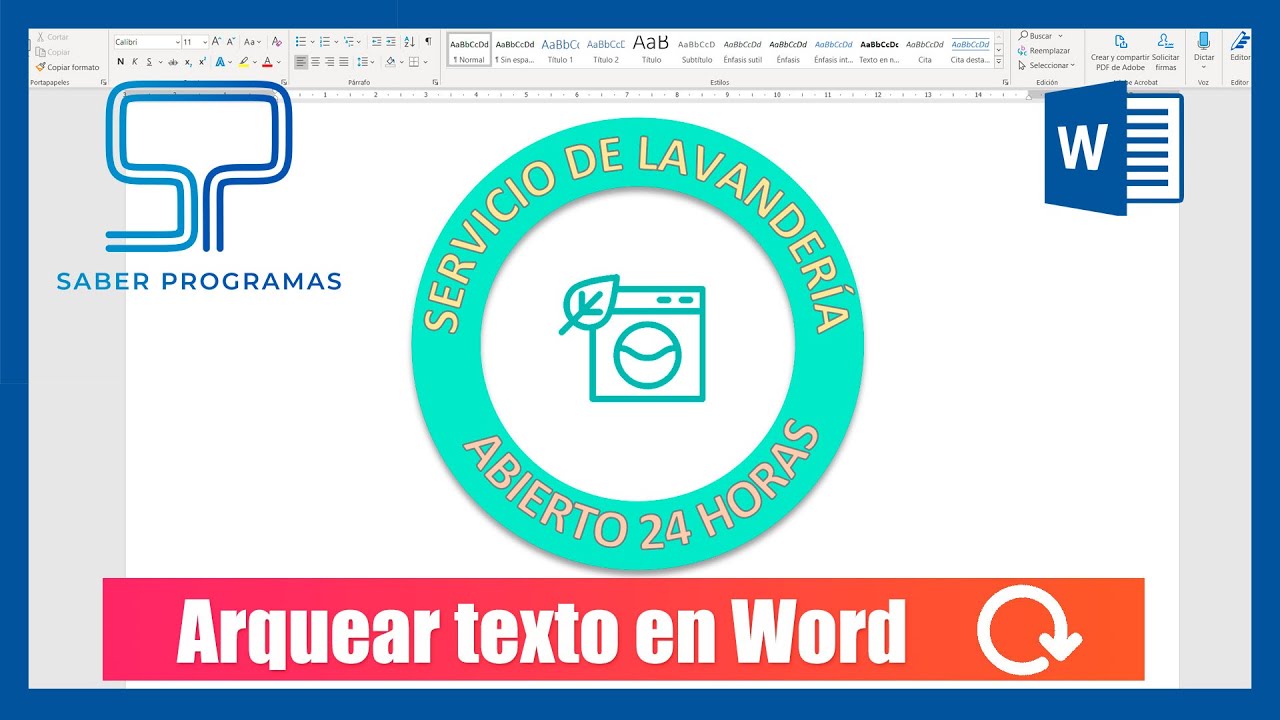The height and width of the screenshot is (720, 1280).
Task: Toggle italic (K) formatting
Action: click(135, 62)
